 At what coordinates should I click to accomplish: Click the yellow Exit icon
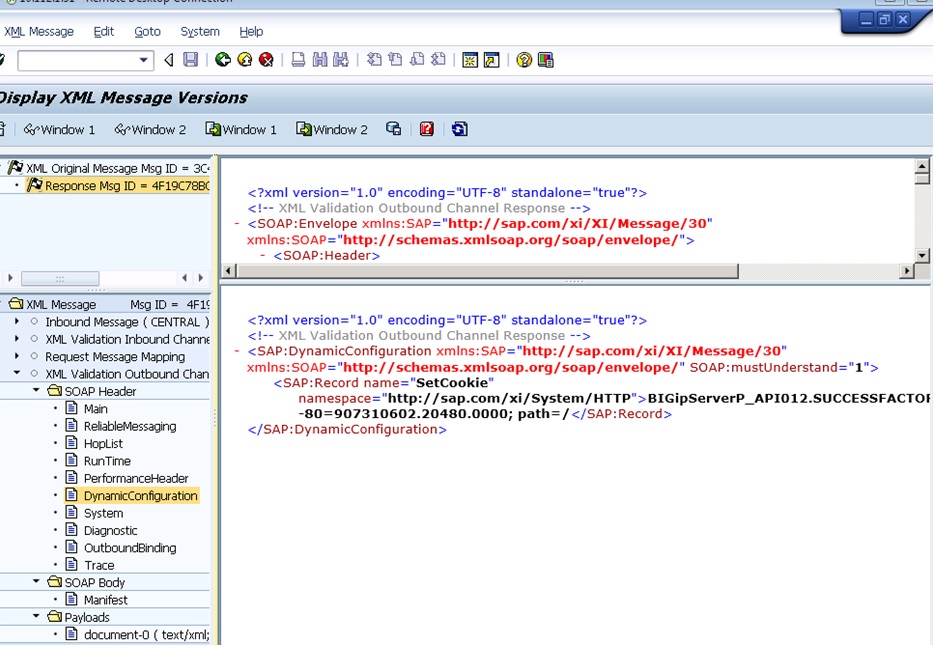tap(245, 60)
